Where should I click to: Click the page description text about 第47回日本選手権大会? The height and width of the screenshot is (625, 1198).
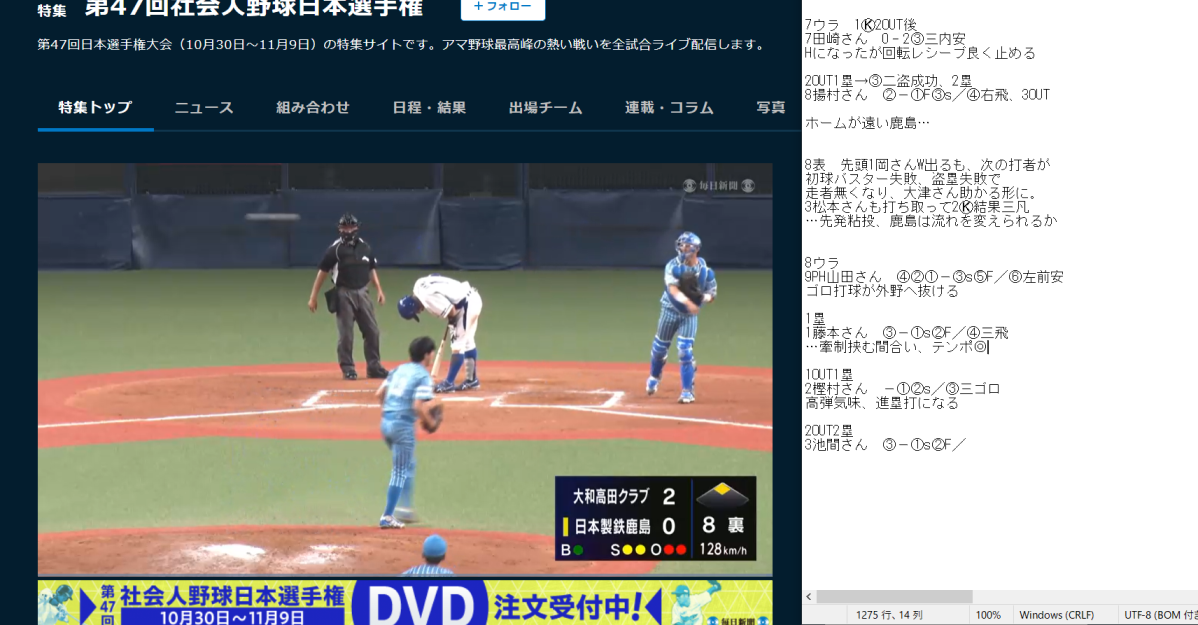click(x=403, y=44)
